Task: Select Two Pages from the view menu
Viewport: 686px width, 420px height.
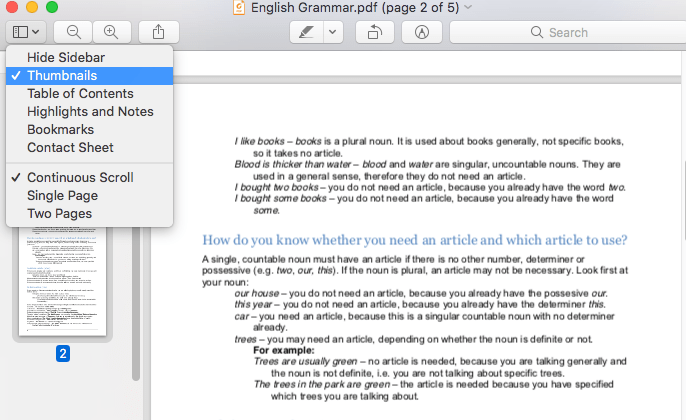Action: click(59, 214)
